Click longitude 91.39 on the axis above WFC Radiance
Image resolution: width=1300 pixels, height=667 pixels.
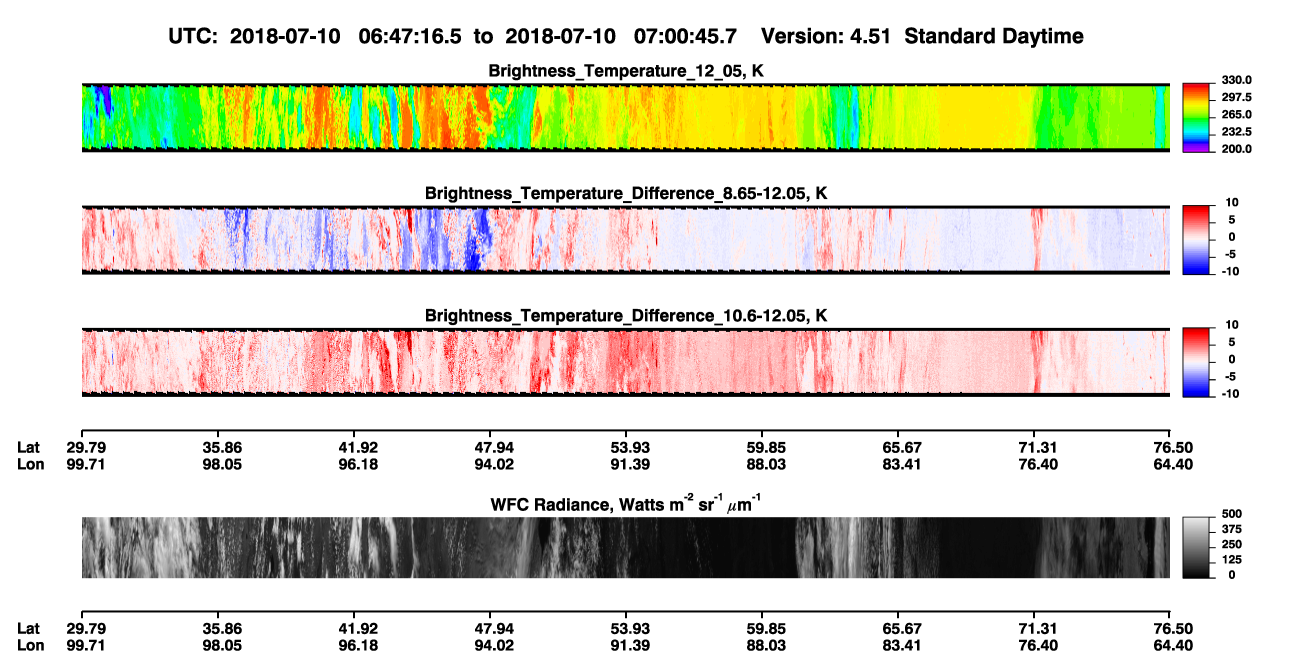(x=625, y=463)
